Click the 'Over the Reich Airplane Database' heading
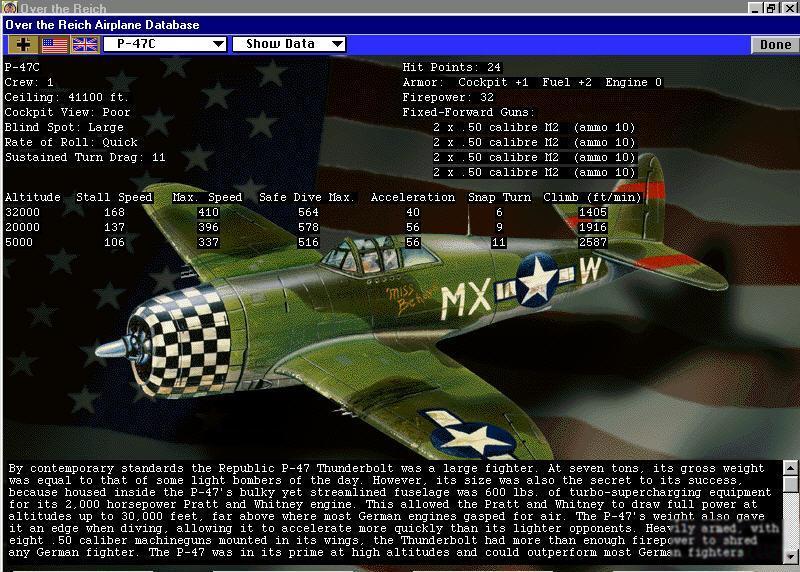This screenshot has width=800, height=572. (x=102, y=25)
